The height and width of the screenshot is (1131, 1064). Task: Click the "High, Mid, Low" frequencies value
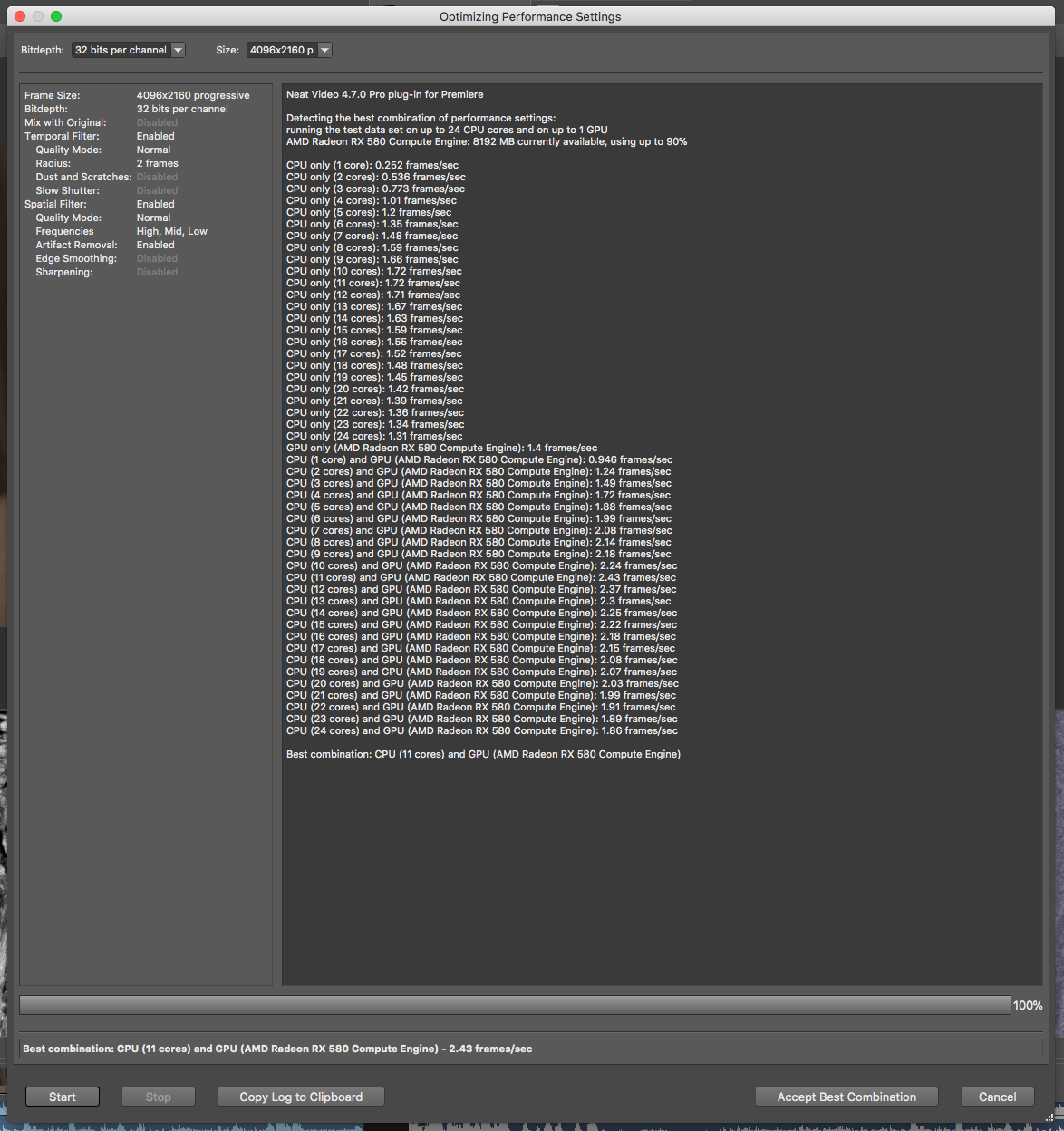(x=172, y=231)
